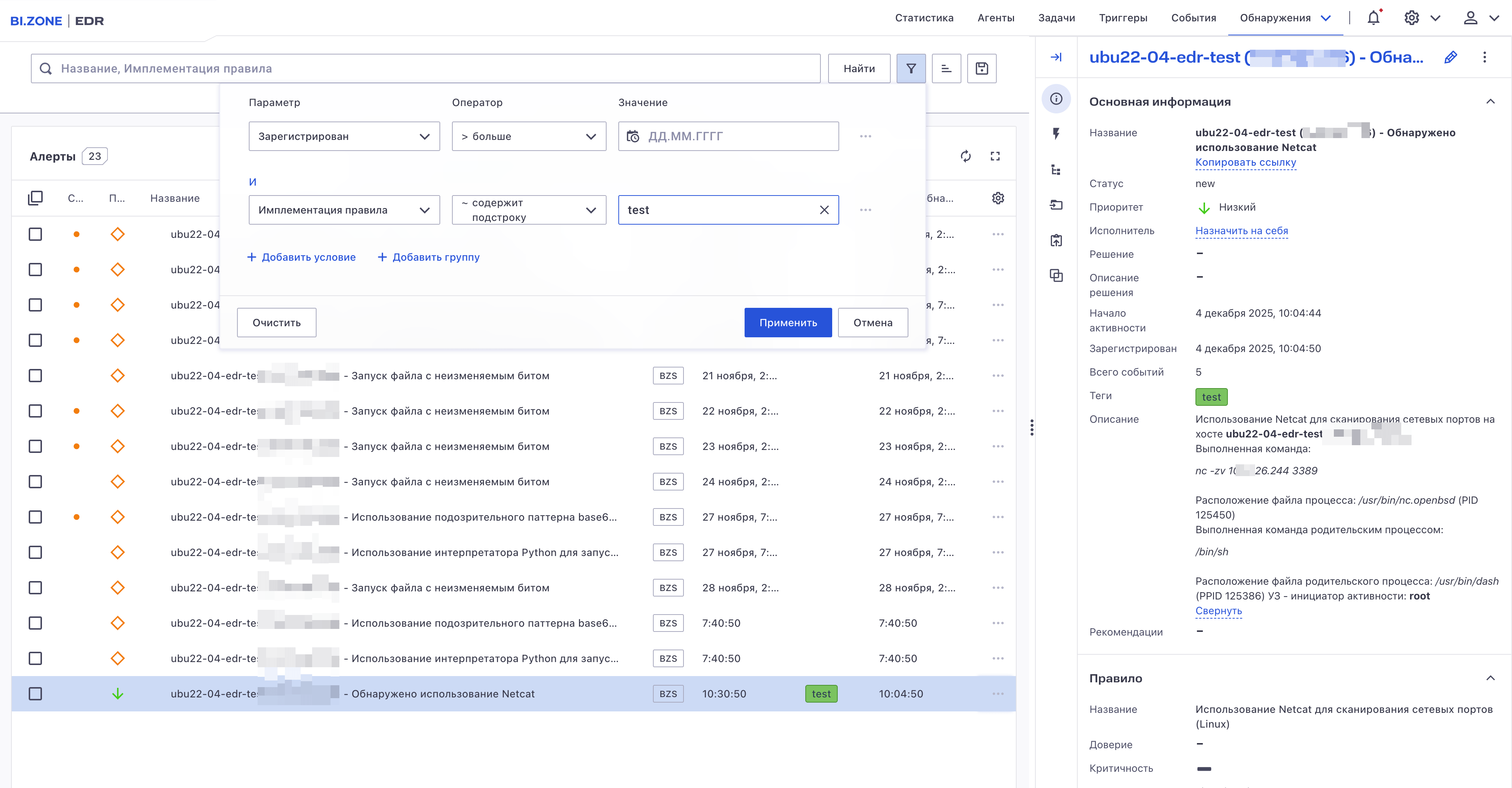Tick the 28 ноября alert checkbox
1512x788 pixels.
pyautogui.click(x=35, y=588)
